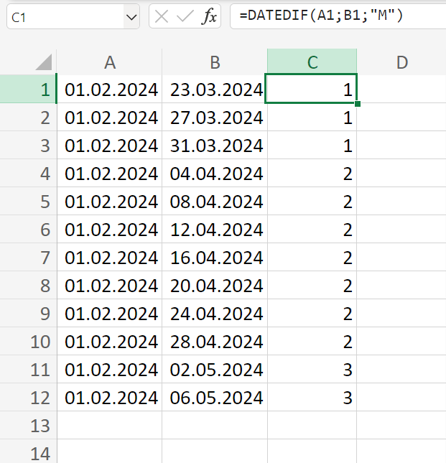Select column A header
This screenshot has width=446, height=463.
110,62
